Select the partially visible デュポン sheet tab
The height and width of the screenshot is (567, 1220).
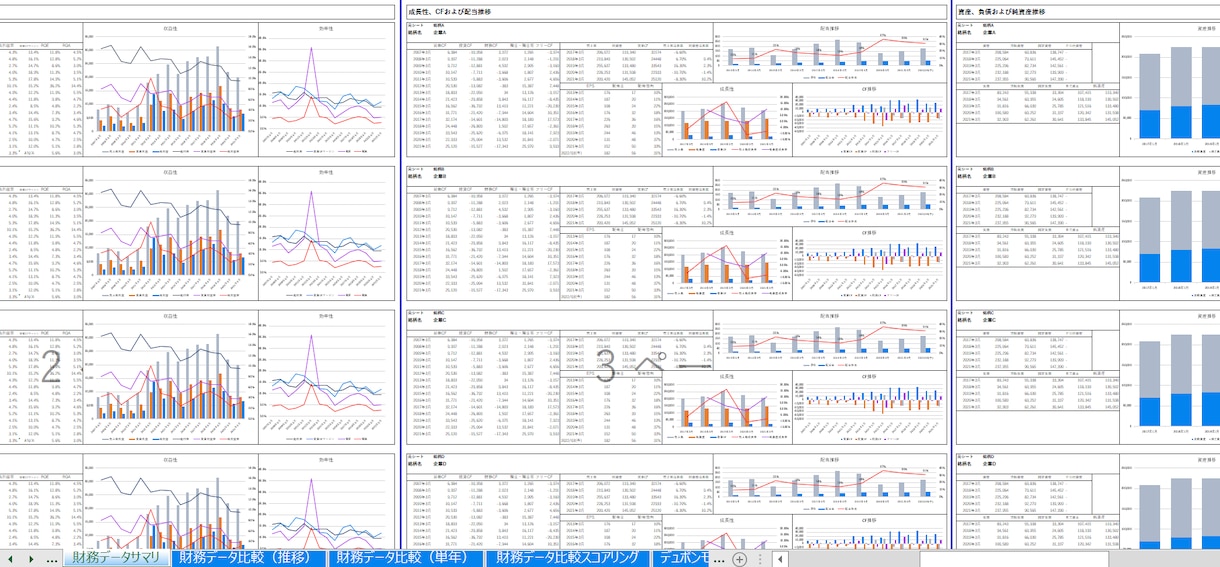tap(682, 558)
